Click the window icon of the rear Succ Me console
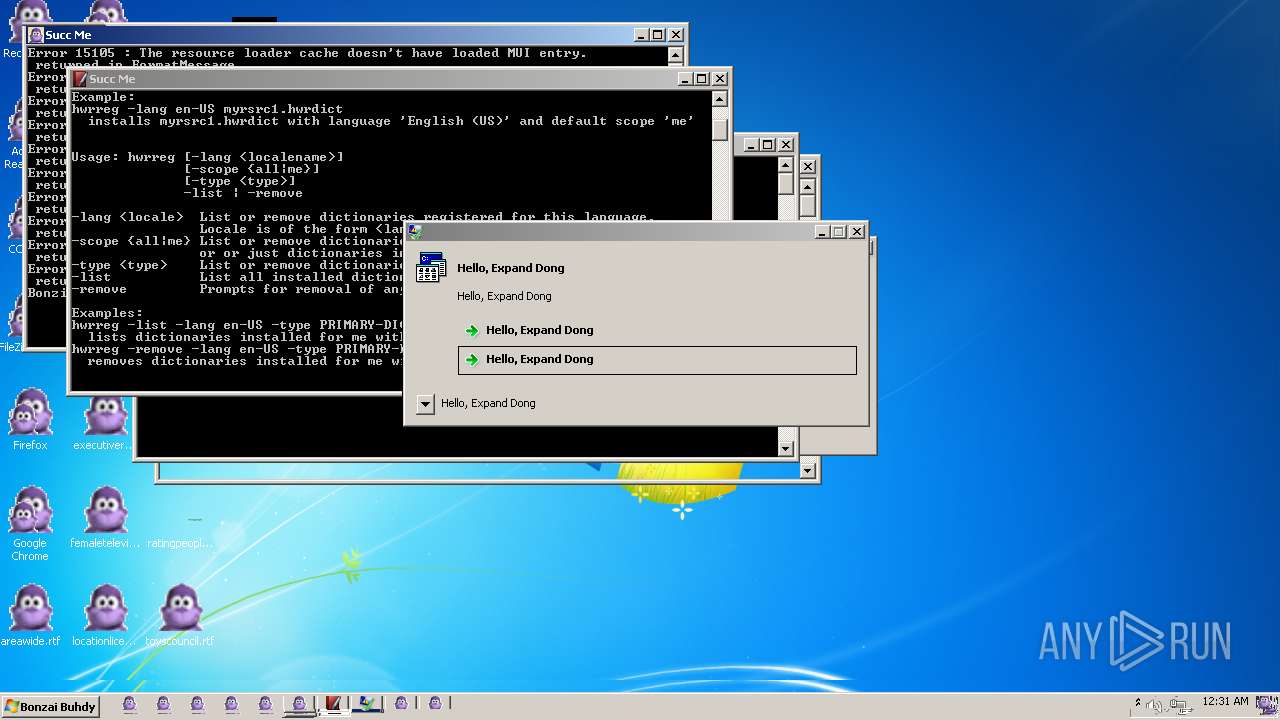This screenshot has height=720, width=1280. click(x=36, y=35)
